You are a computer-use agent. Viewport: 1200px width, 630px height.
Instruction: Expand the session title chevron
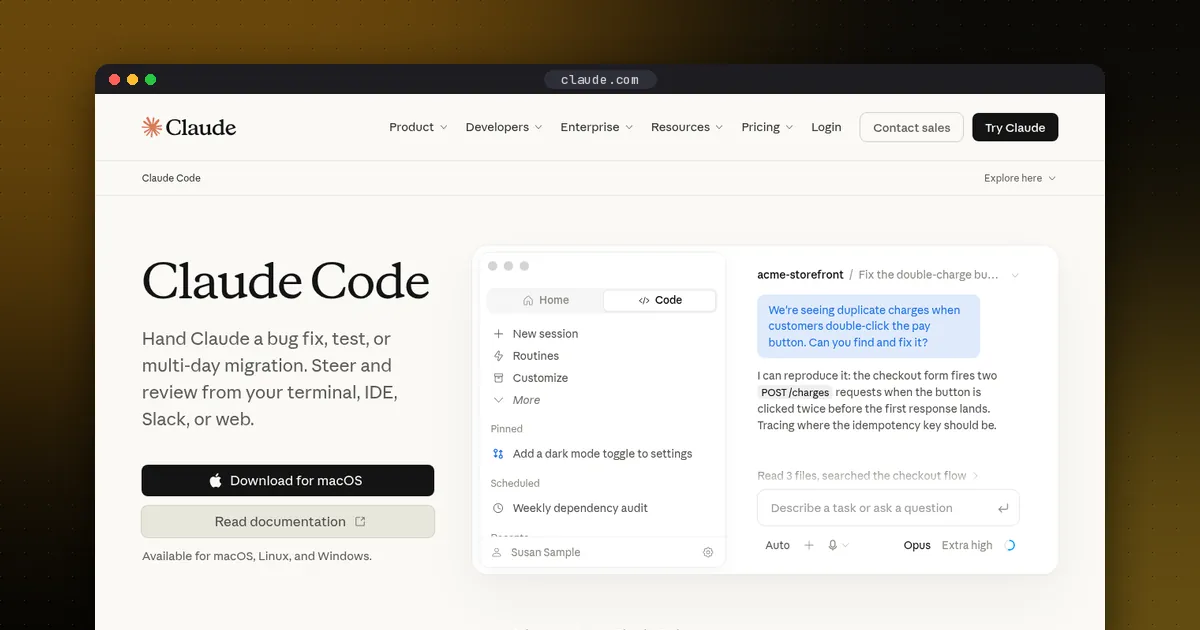1015,275
